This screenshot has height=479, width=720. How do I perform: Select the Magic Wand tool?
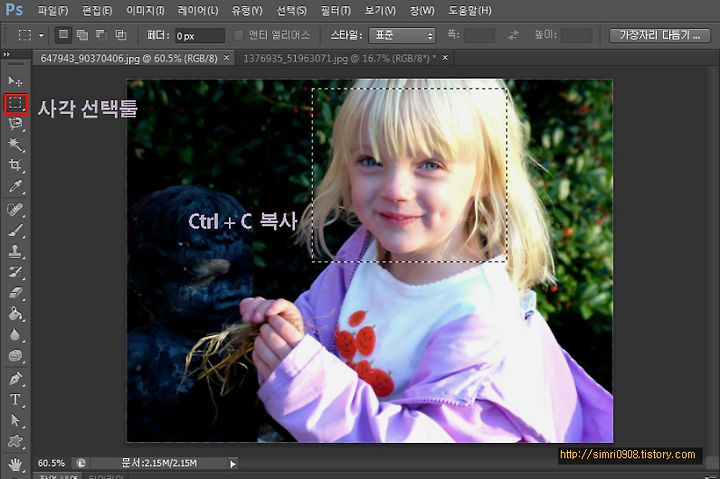[15, 145]
